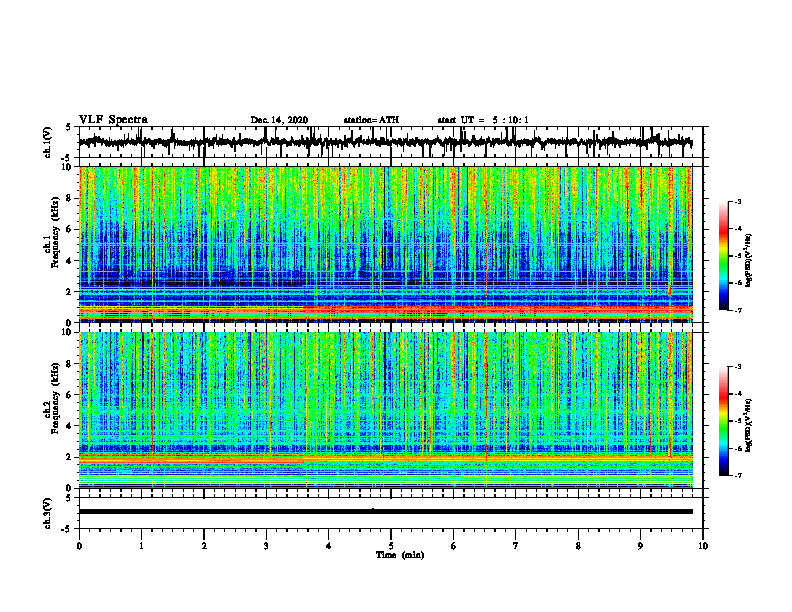Click the ch.1 voltage waveform trace

[x=385, y=142]
